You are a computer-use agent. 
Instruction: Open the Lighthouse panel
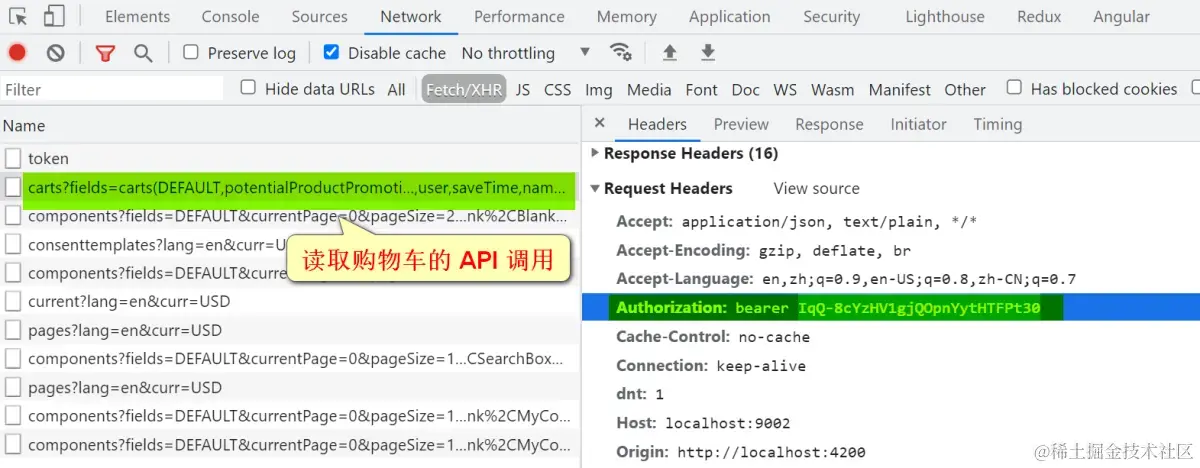(x=945, y=16)
